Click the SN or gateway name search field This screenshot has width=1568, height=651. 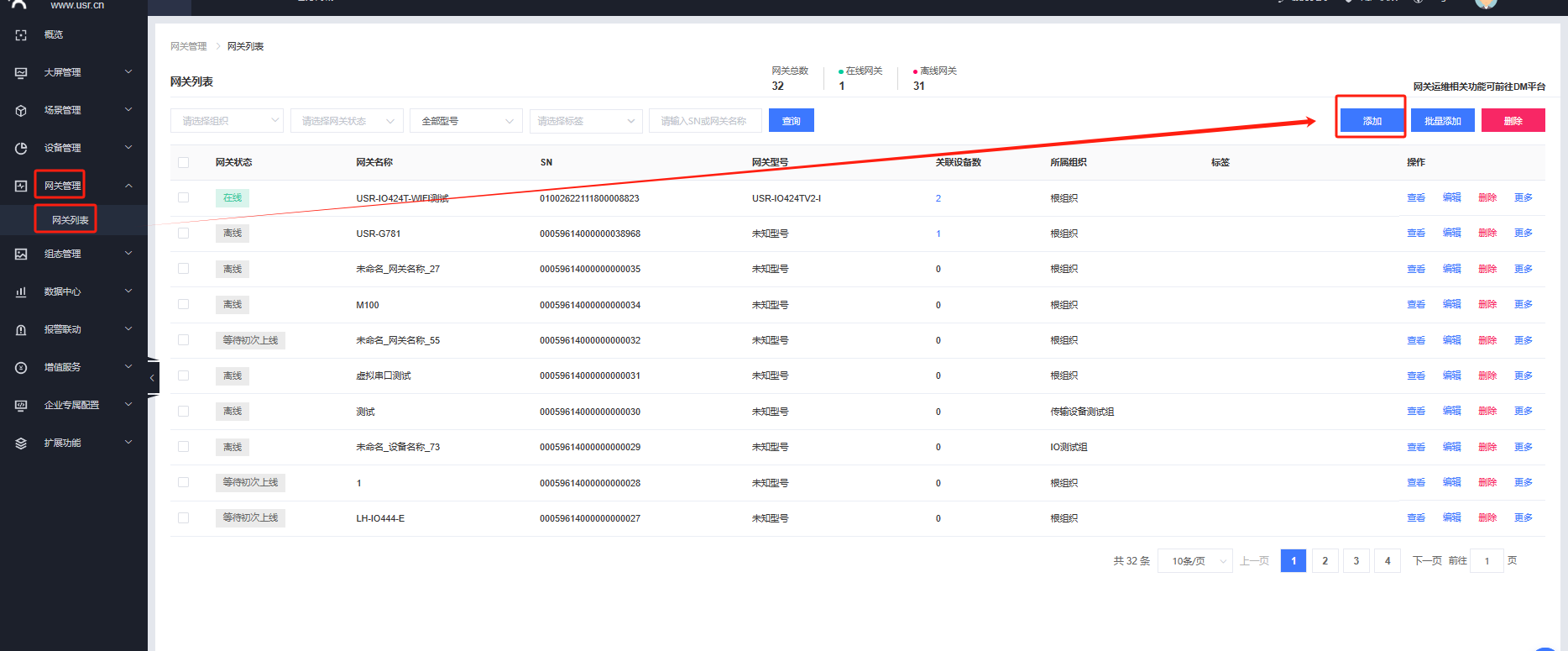(705, 121)
